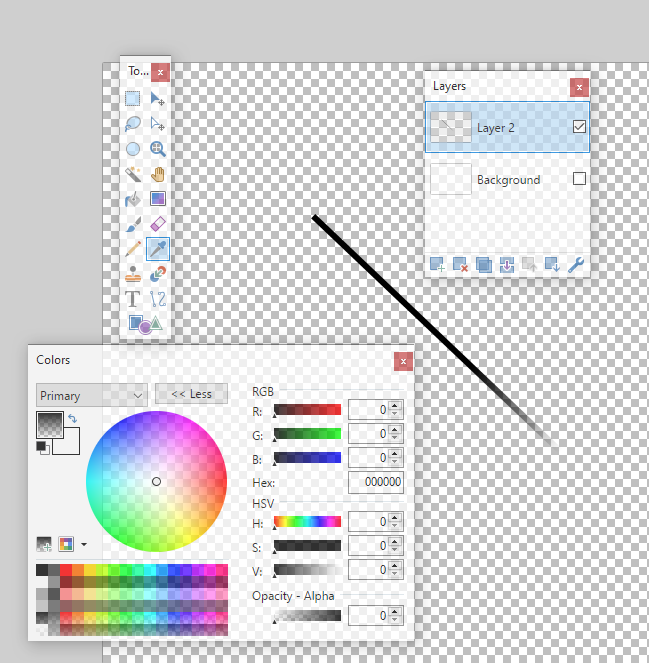
Task: Select the Move Selection tool
Action: pyautogui.click(x=158, y=124)
